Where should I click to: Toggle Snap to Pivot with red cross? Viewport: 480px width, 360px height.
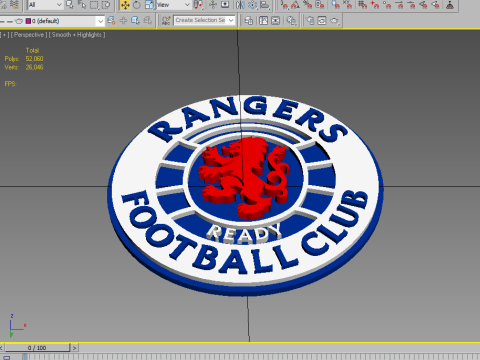point(375,5)
